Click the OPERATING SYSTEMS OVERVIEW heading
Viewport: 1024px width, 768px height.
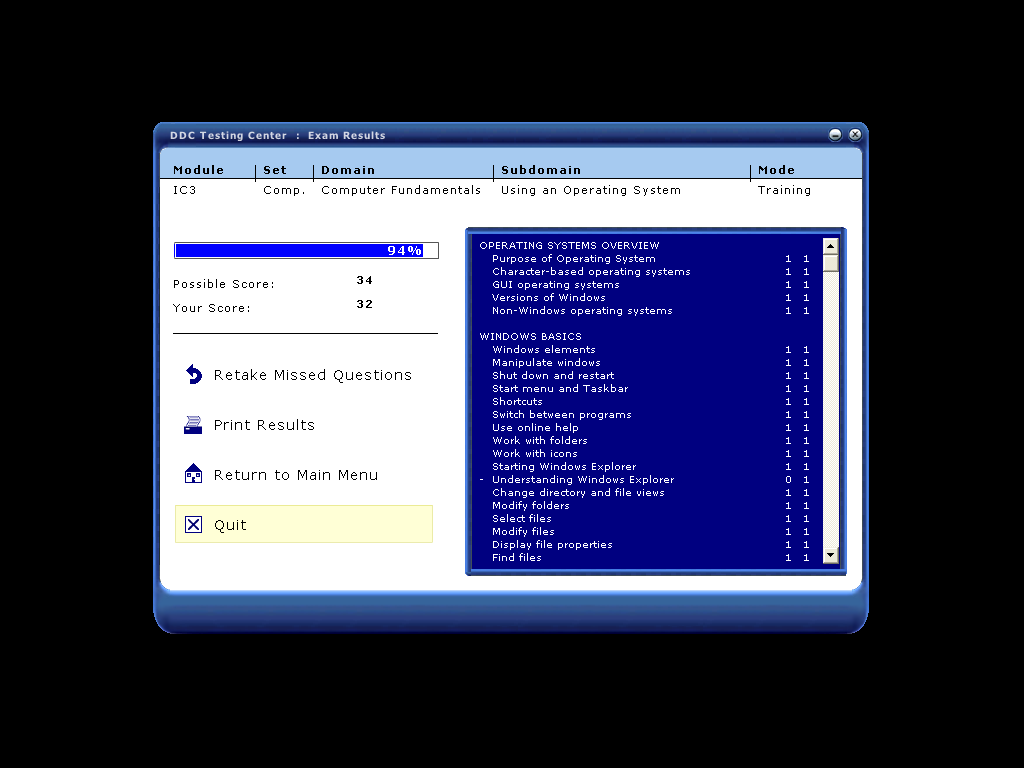click(569, 246)
